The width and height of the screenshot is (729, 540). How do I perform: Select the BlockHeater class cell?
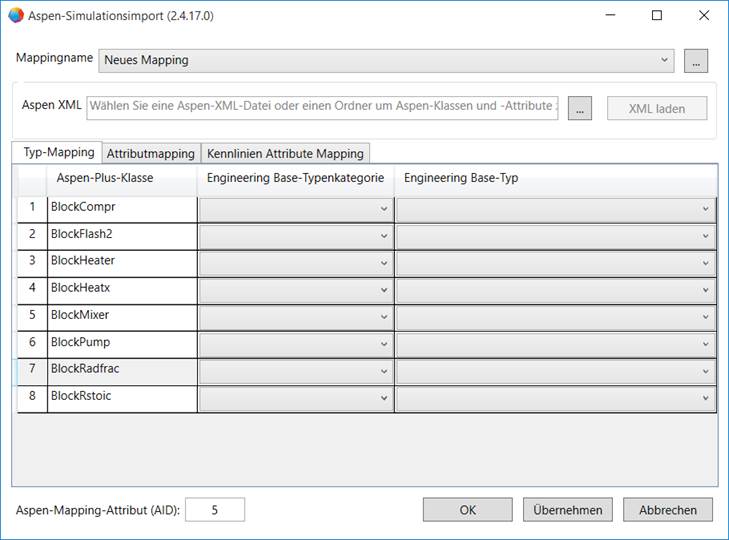[122, 263]
